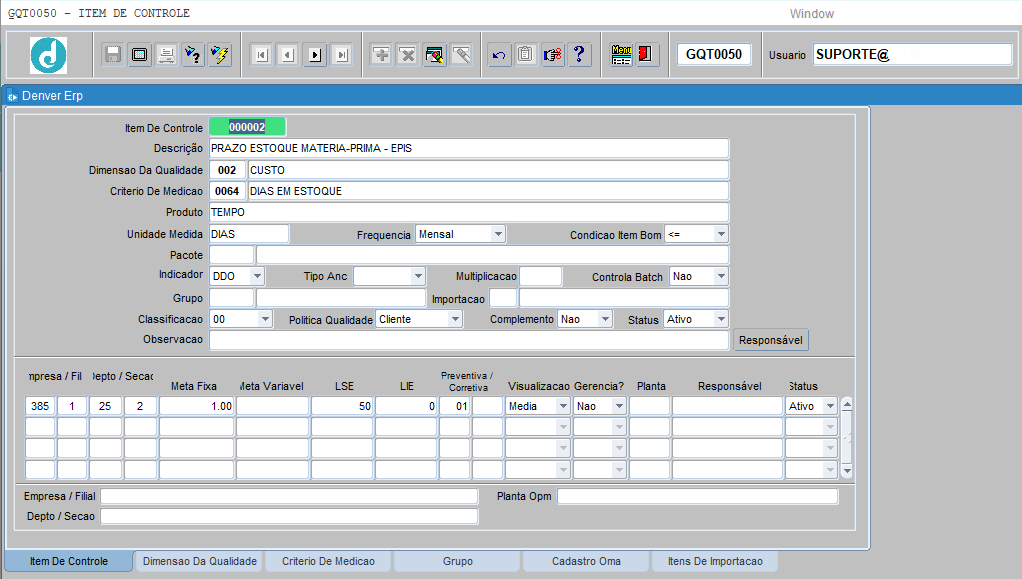Click the window with eraser toolbar icon
Viewport: 1022px width, 579px height.
tap(435, 55)
